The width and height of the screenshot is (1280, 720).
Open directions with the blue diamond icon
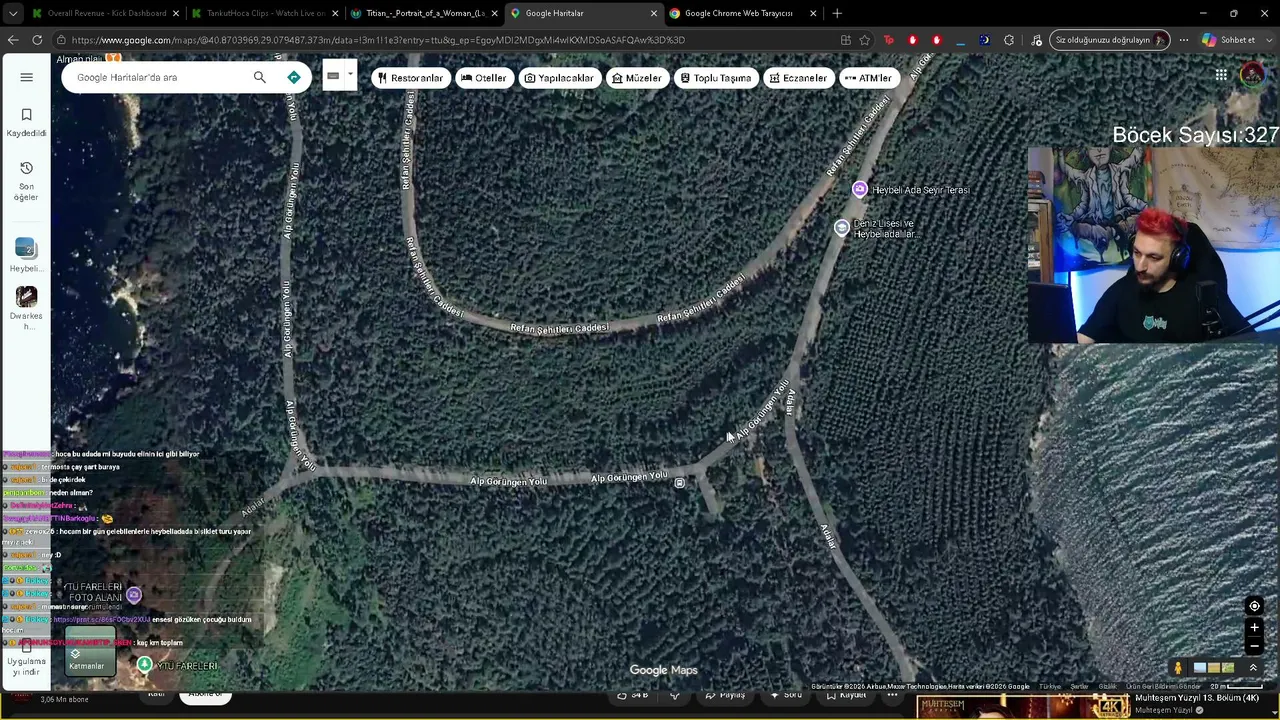tap(294, 77)
